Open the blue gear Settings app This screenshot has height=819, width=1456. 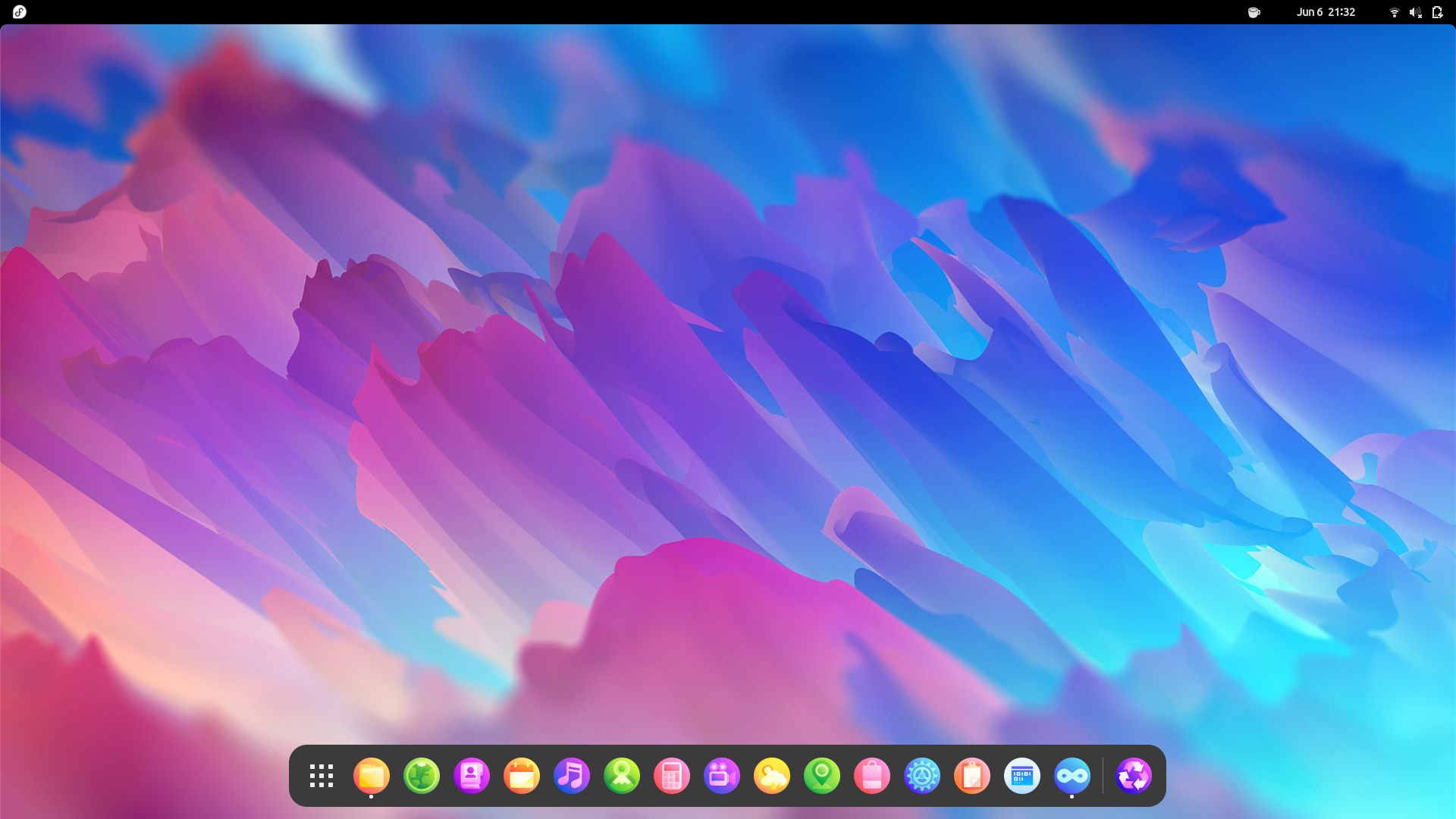coord(922,776)
